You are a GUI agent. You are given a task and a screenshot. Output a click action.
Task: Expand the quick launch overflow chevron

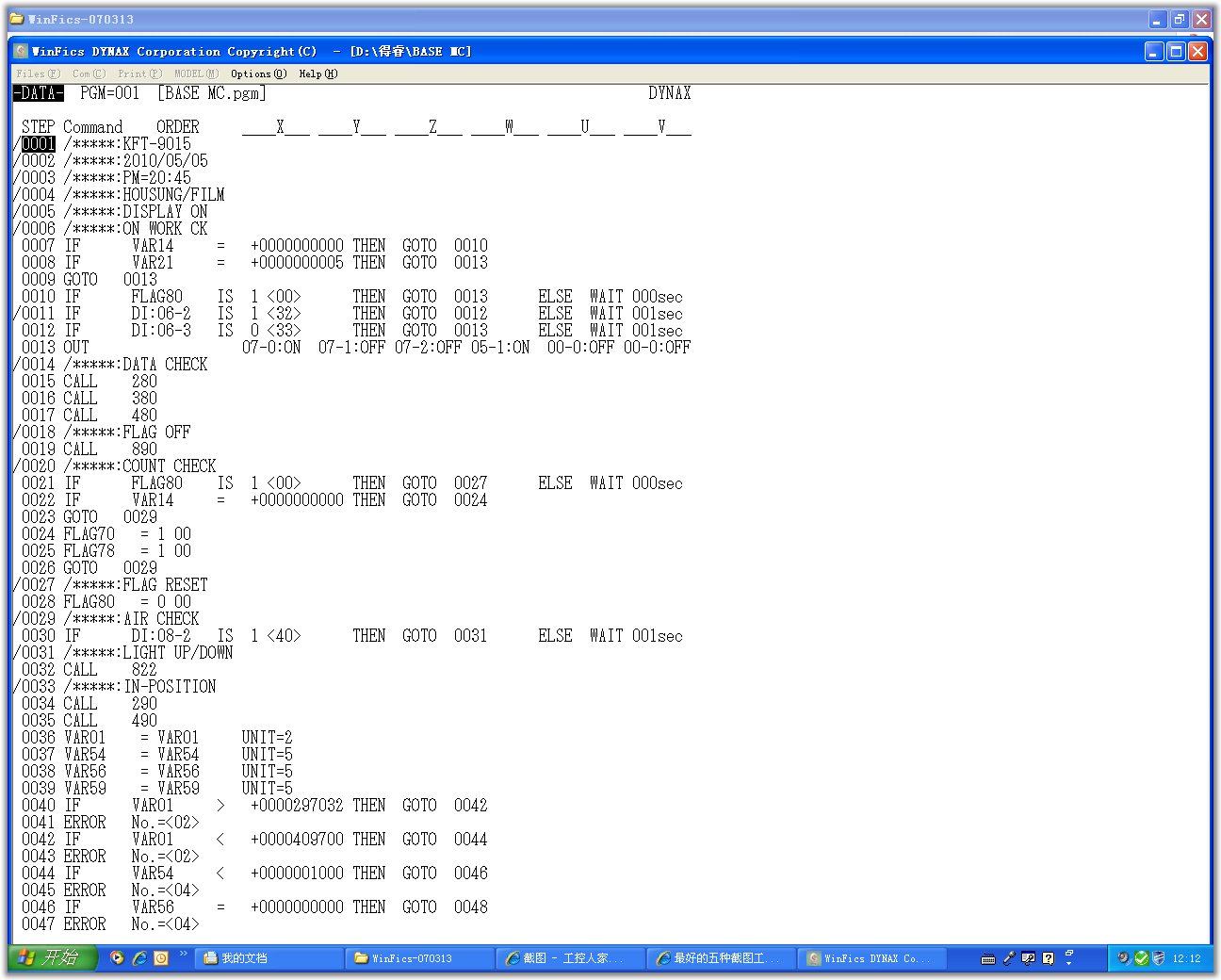183,954
